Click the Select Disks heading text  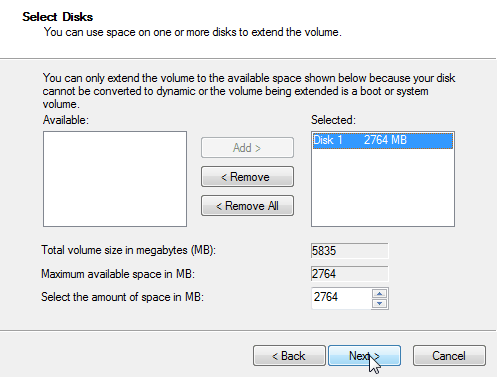58,17
